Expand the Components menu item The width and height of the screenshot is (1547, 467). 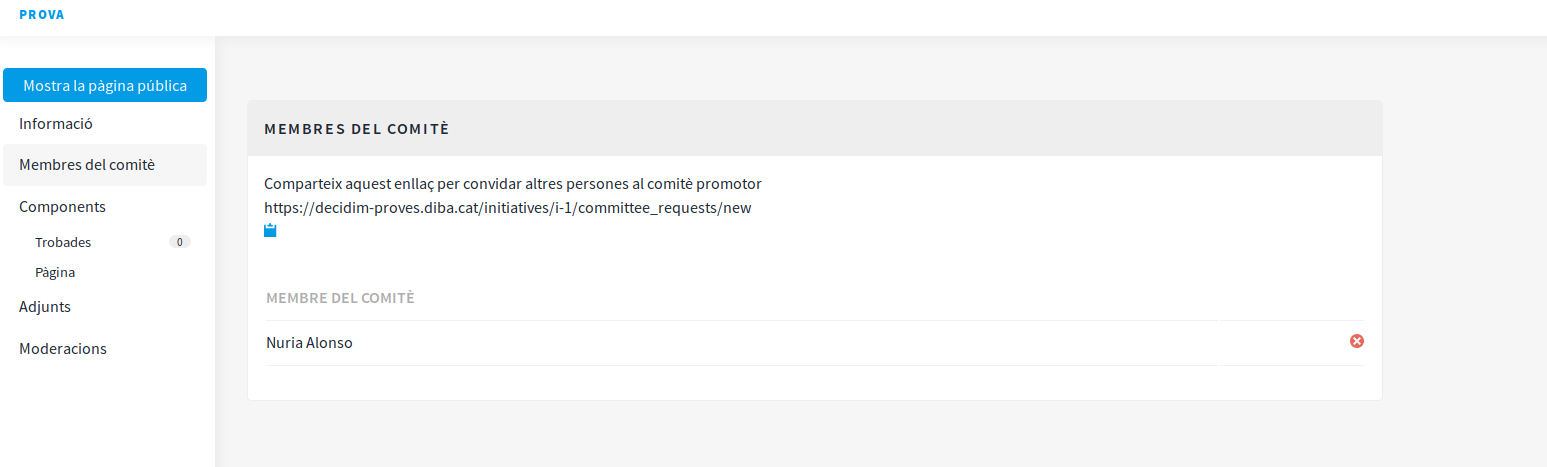pyautogui.click(x=62, y=207)
